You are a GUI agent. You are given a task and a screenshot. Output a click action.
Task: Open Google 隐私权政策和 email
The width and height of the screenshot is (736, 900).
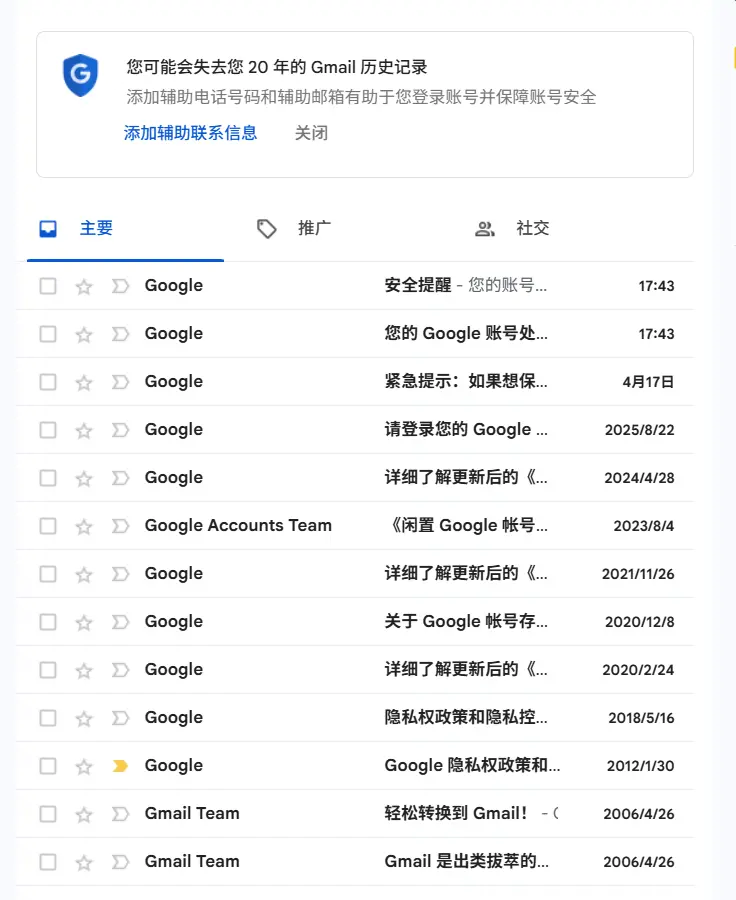(x=472, y=765)
